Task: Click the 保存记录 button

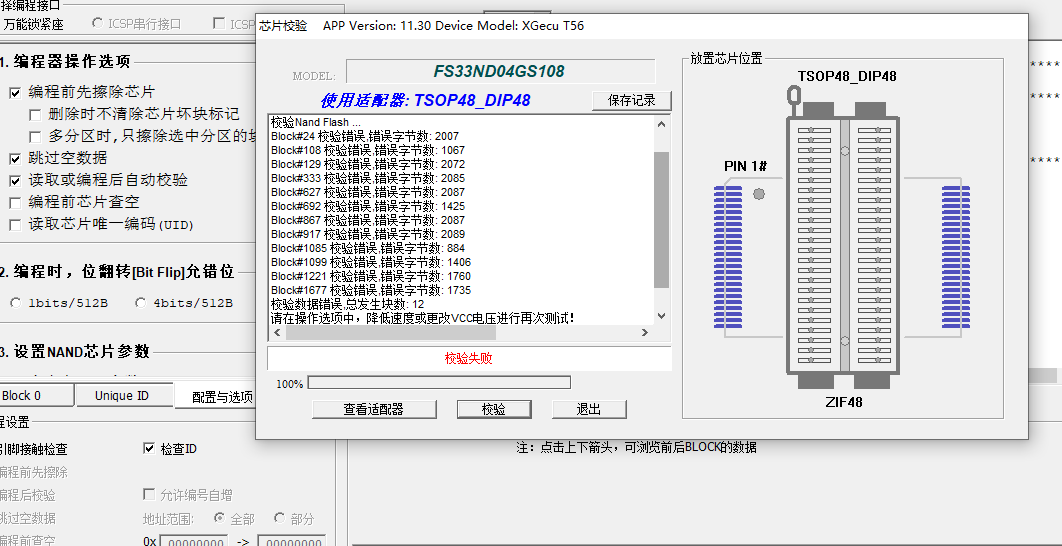Action: pos(631,100)
